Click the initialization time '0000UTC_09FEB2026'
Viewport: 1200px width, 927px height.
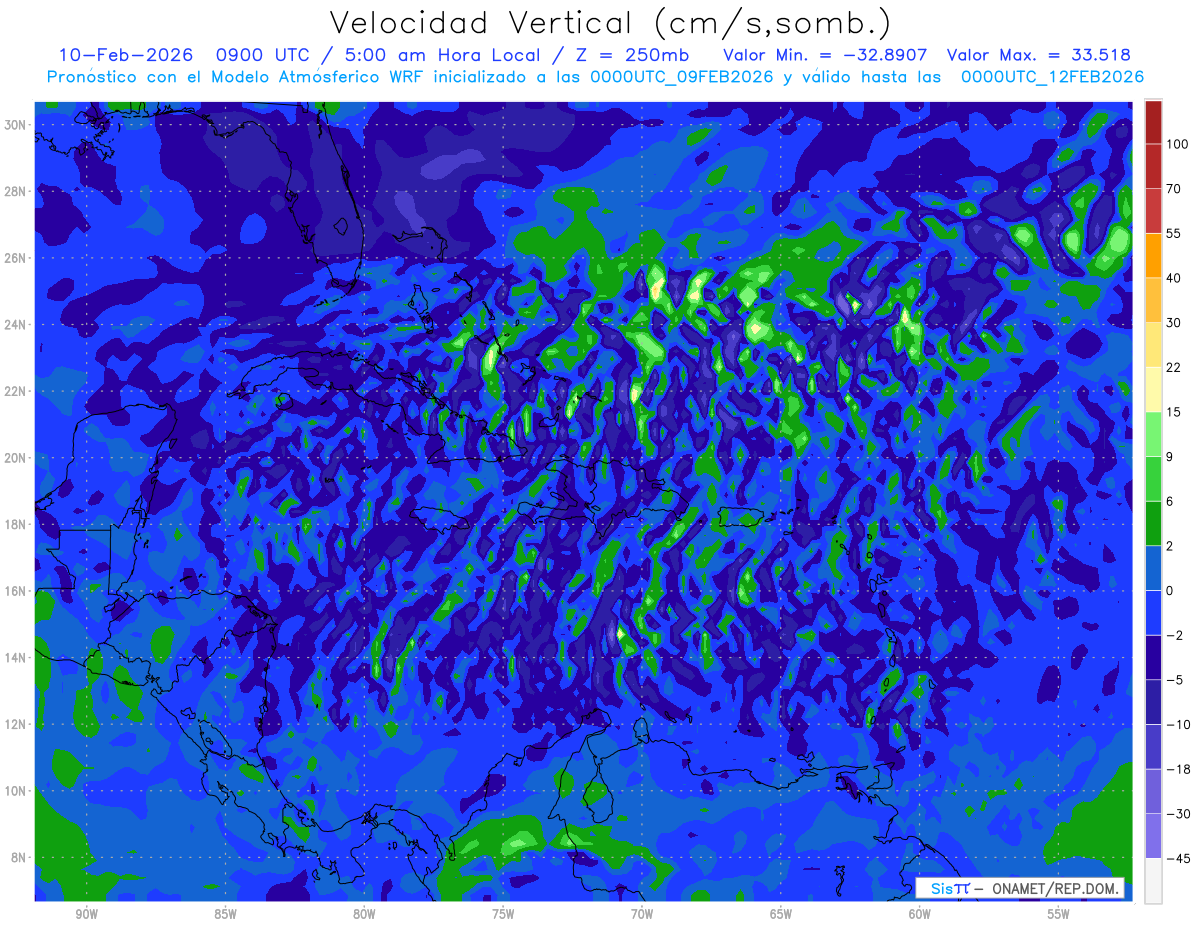(x=682, y=77)
